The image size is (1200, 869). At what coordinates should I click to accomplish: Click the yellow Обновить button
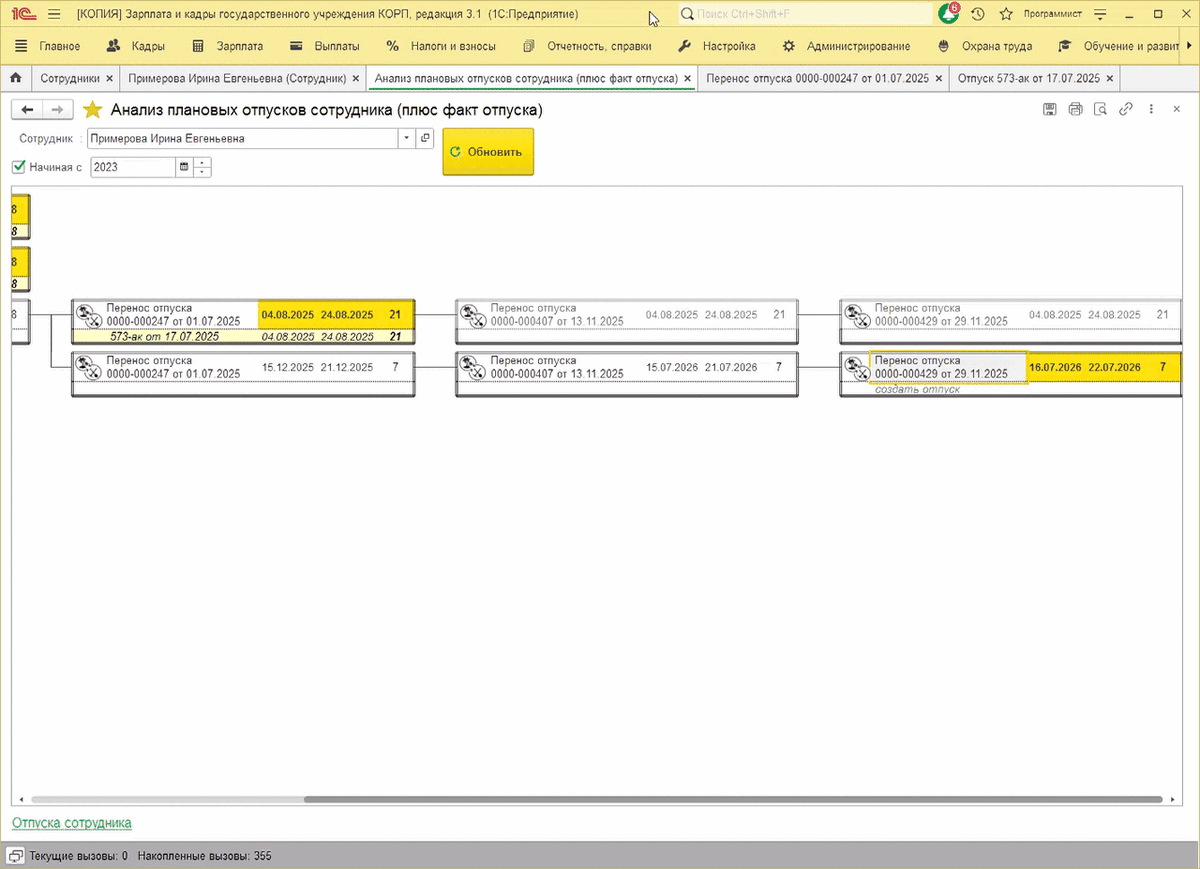488,152
